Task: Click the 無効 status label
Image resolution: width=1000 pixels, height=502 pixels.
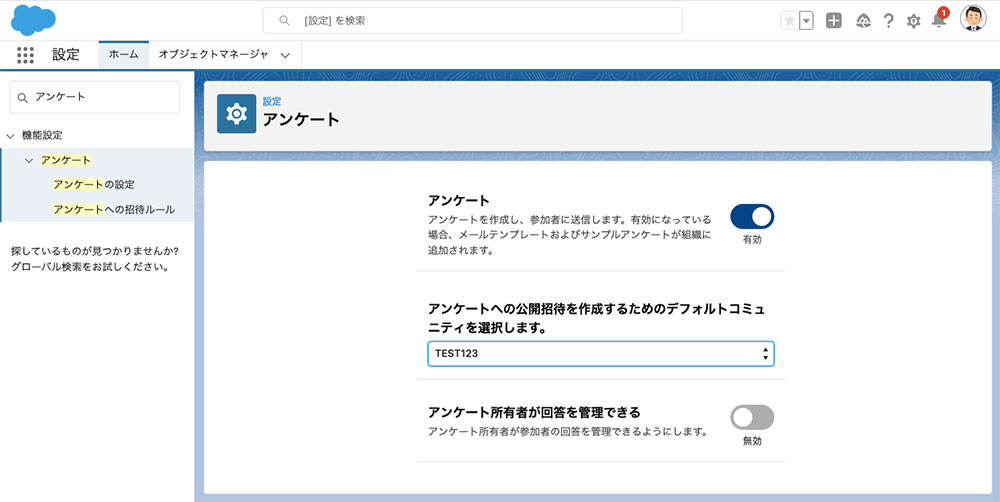Action: coord(752,441)
